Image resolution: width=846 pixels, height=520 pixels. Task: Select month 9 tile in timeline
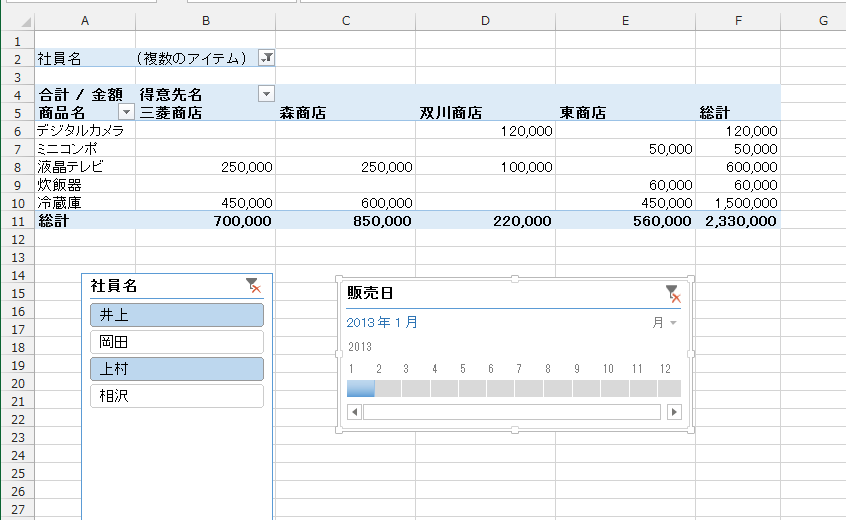[x=586, y=388]
